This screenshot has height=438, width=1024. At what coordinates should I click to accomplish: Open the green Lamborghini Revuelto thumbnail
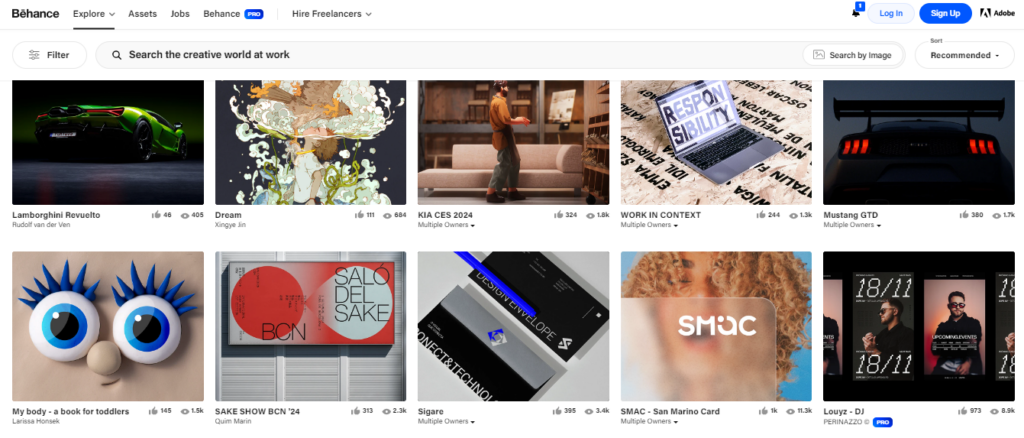(108, 142)
